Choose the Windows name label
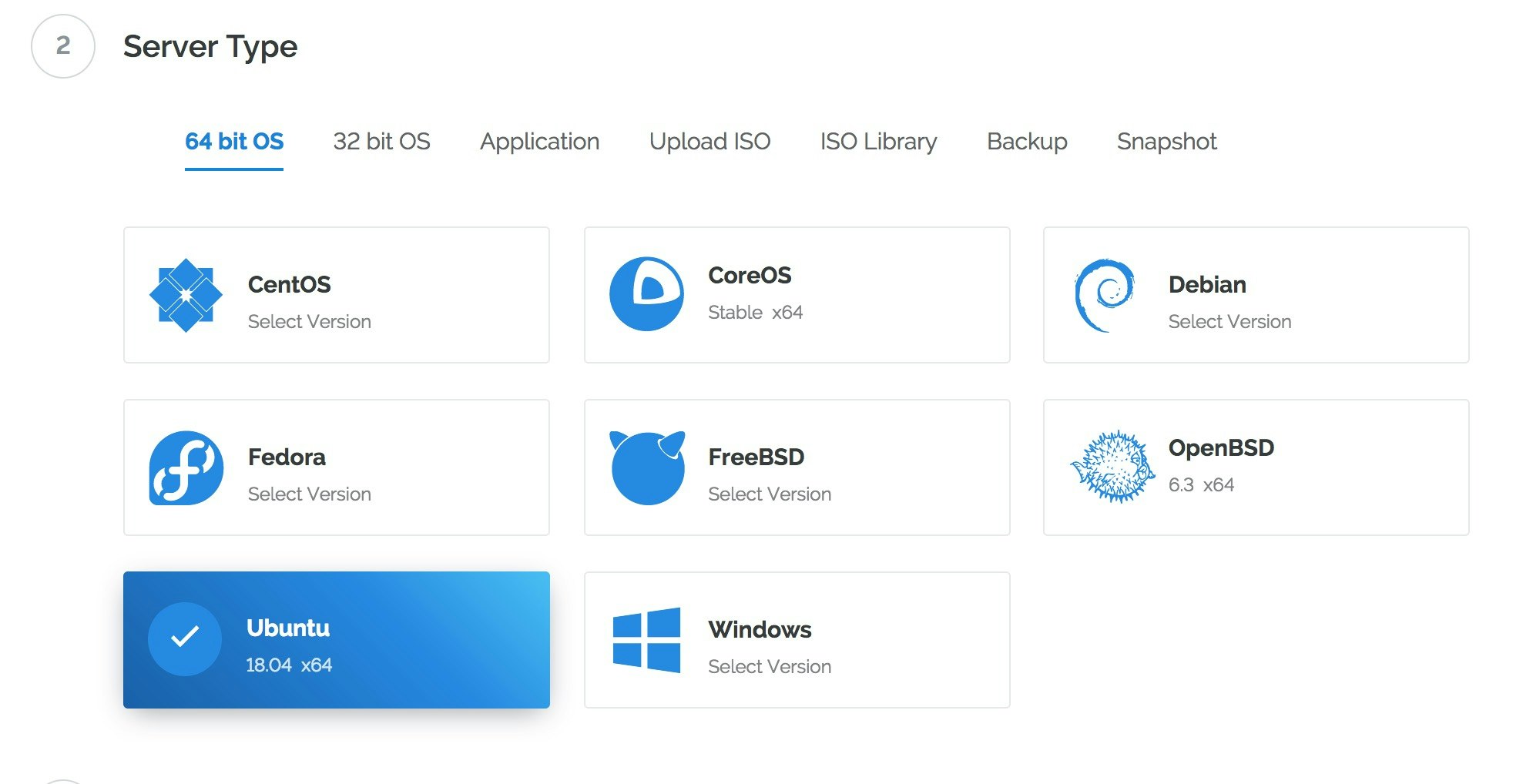This screenshot has height=784, width=1533. [x=760, y=629]
